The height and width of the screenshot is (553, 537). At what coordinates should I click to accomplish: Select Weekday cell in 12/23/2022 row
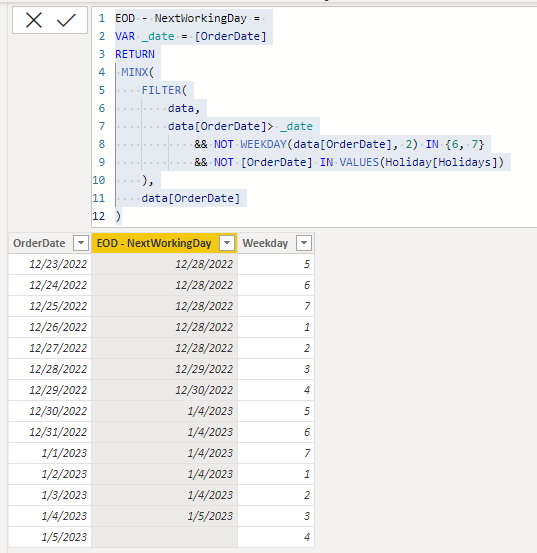(276, 264)
